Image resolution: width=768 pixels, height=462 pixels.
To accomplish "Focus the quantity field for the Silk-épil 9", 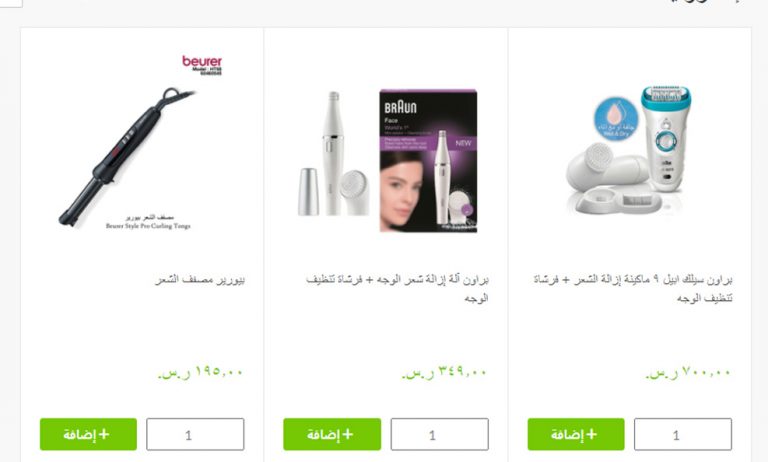I will [683, 434].
